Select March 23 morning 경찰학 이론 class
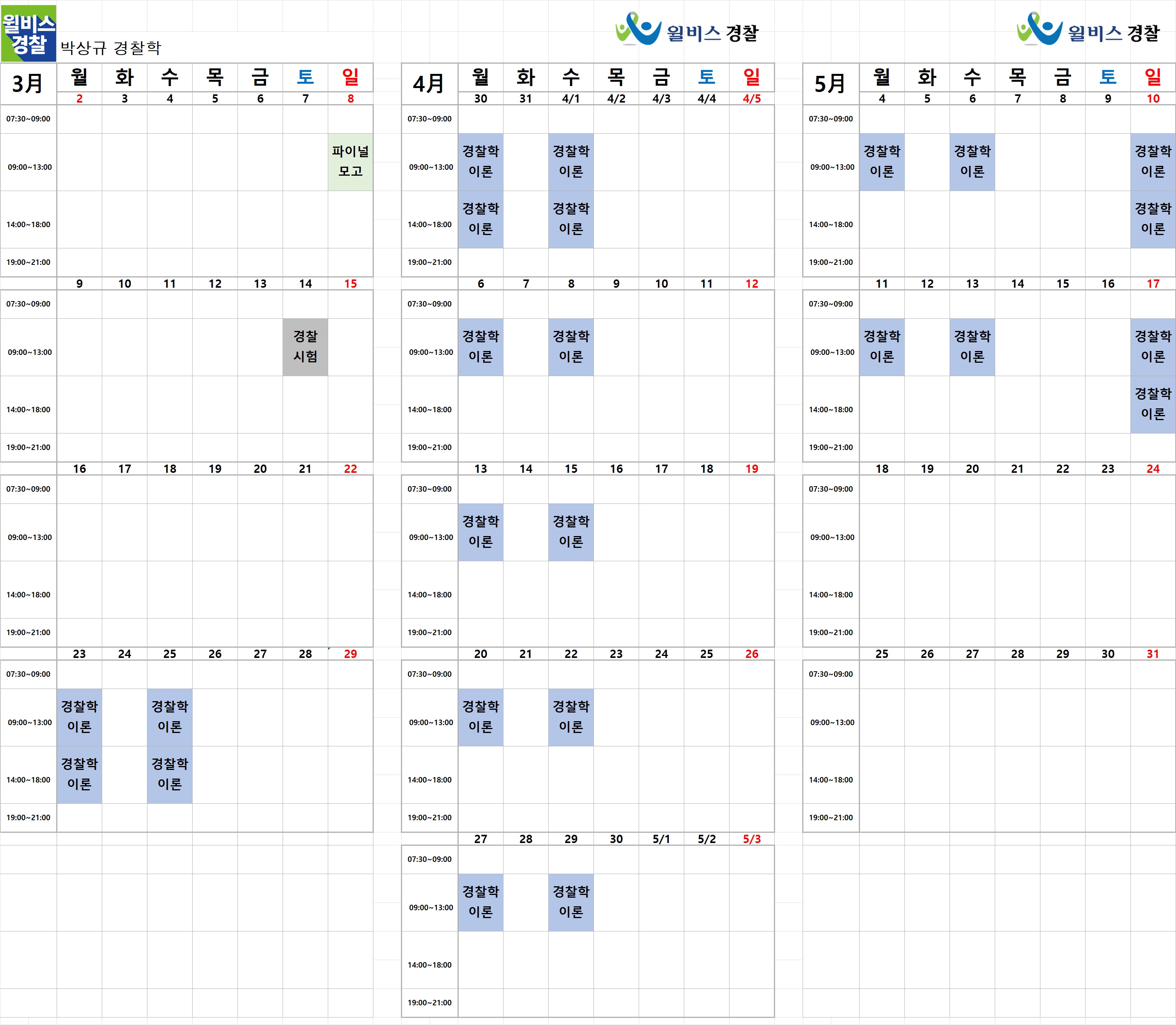 [79, 717]
